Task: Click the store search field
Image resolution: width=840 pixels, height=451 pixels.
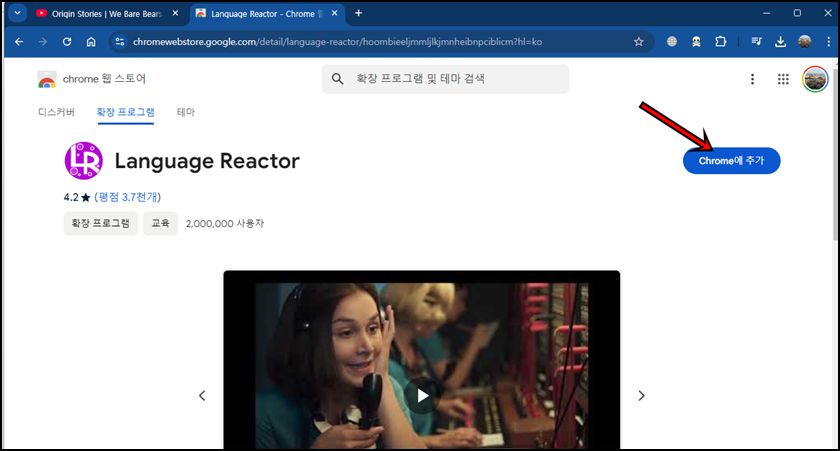Action: [445, 79]
